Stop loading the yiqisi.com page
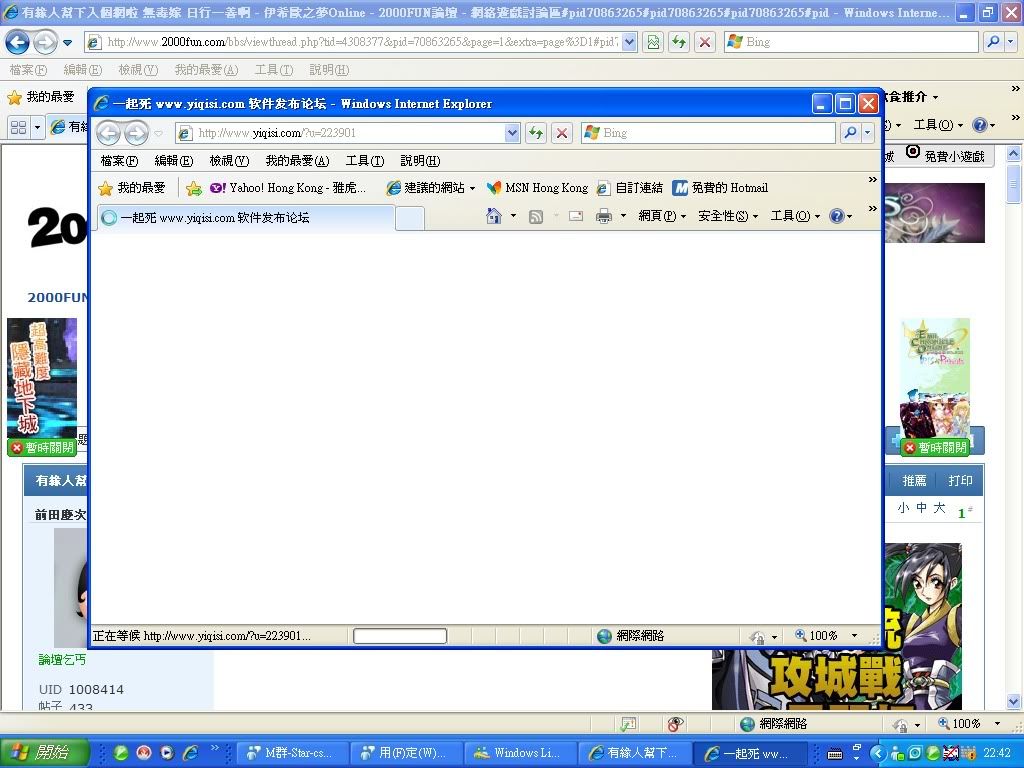This screenshot has width=1024, height=768. [x=562, y=133]
